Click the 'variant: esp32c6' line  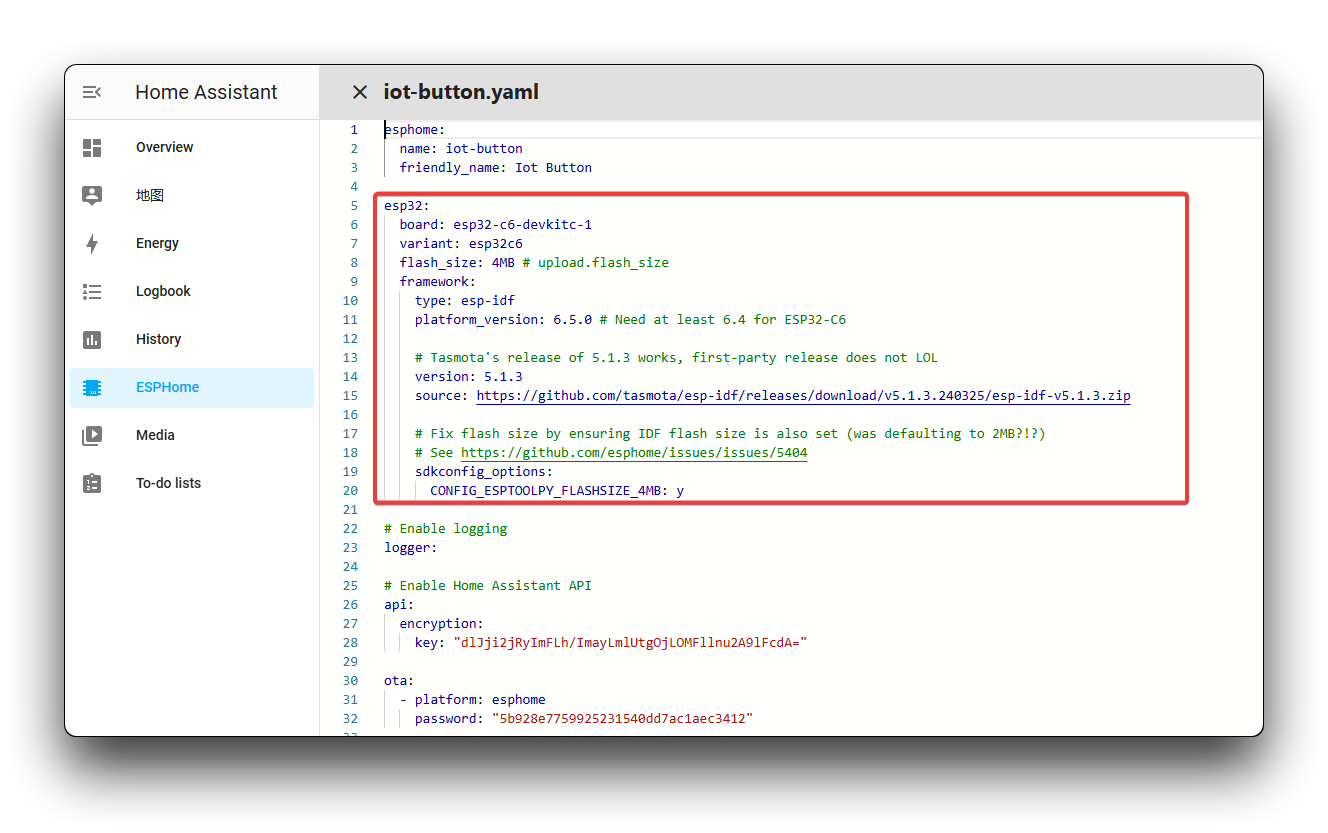pyautogui.click(x=461, y=243)
